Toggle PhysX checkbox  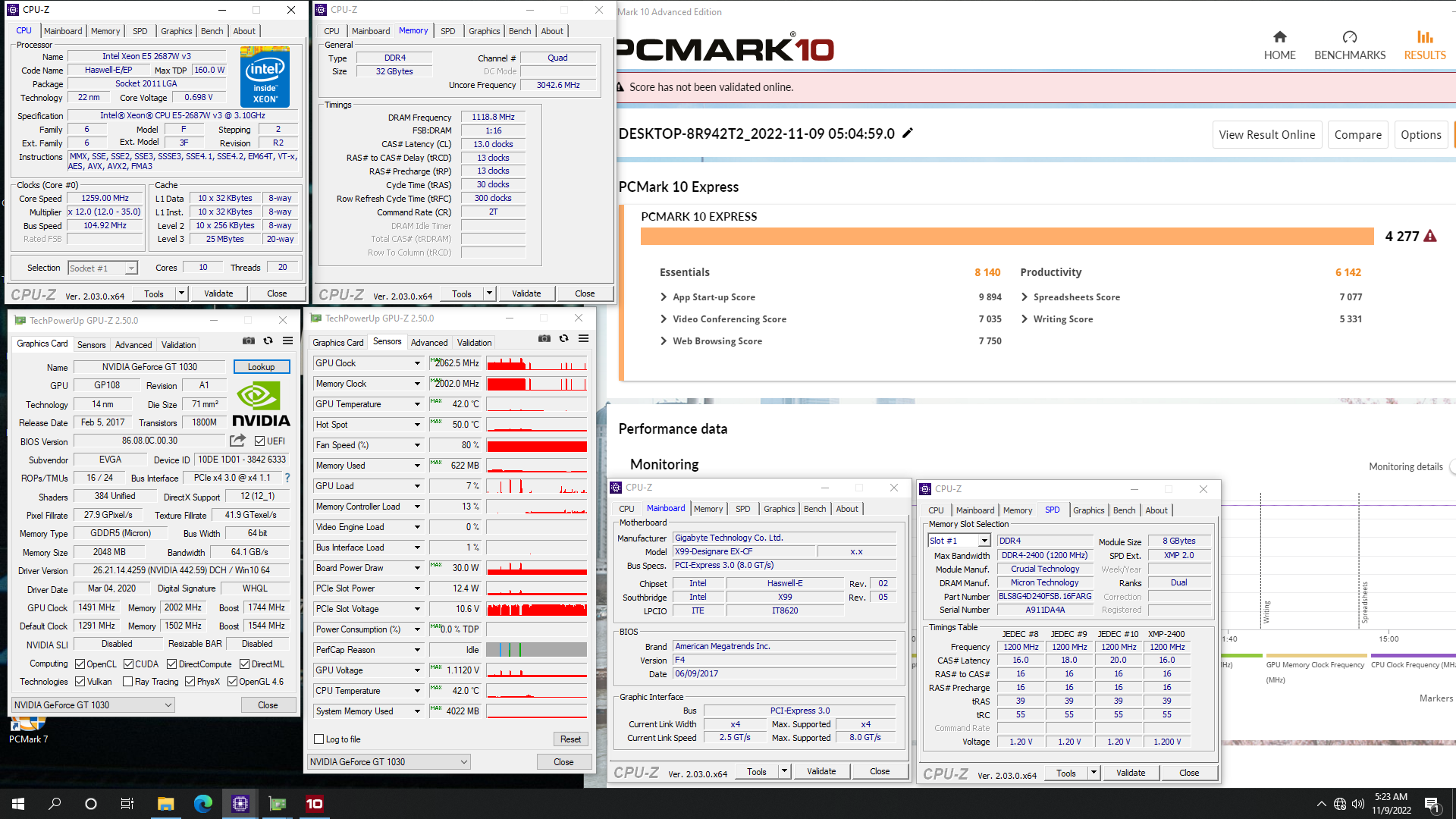coord(190,682)
